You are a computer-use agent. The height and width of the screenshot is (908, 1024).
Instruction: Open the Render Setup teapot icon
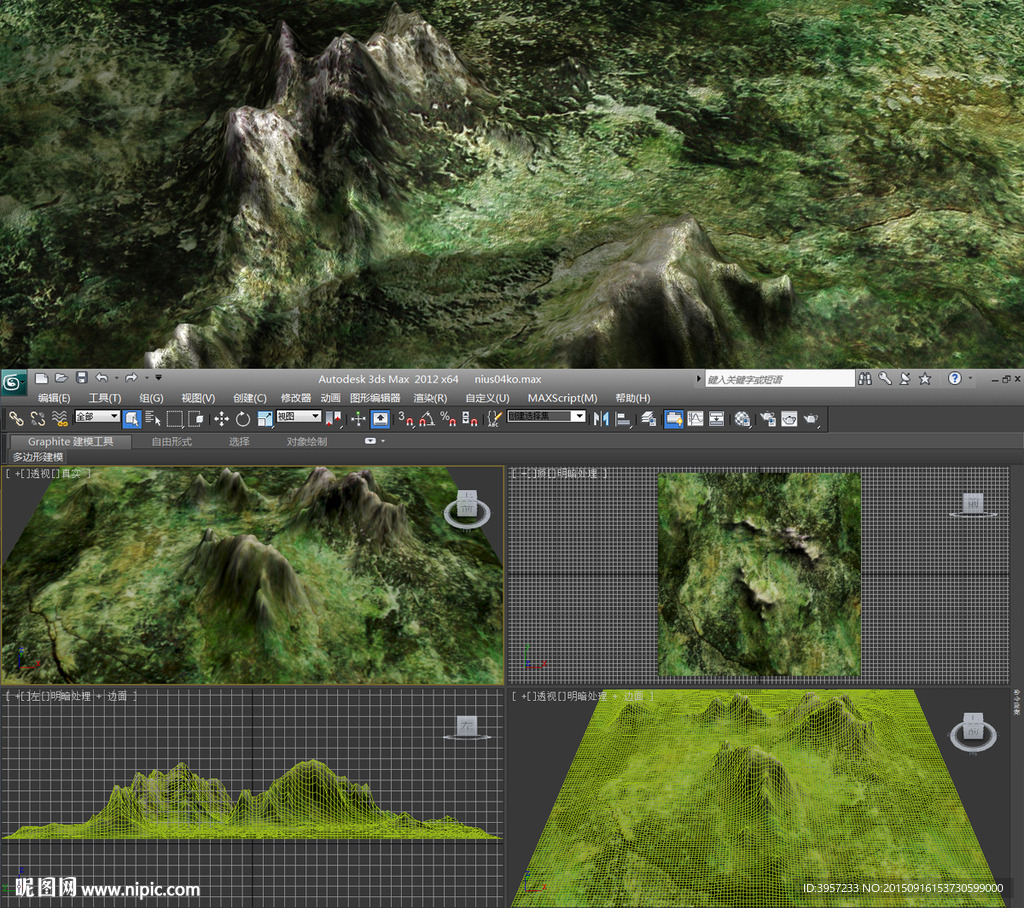pos(768,418)
